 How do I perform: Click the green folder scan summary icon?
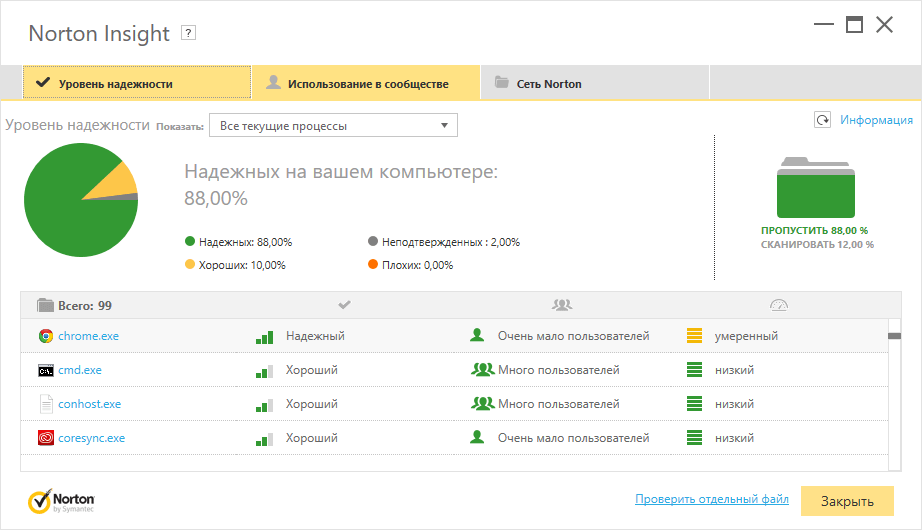pyautogui.click(x=816, y=188)
